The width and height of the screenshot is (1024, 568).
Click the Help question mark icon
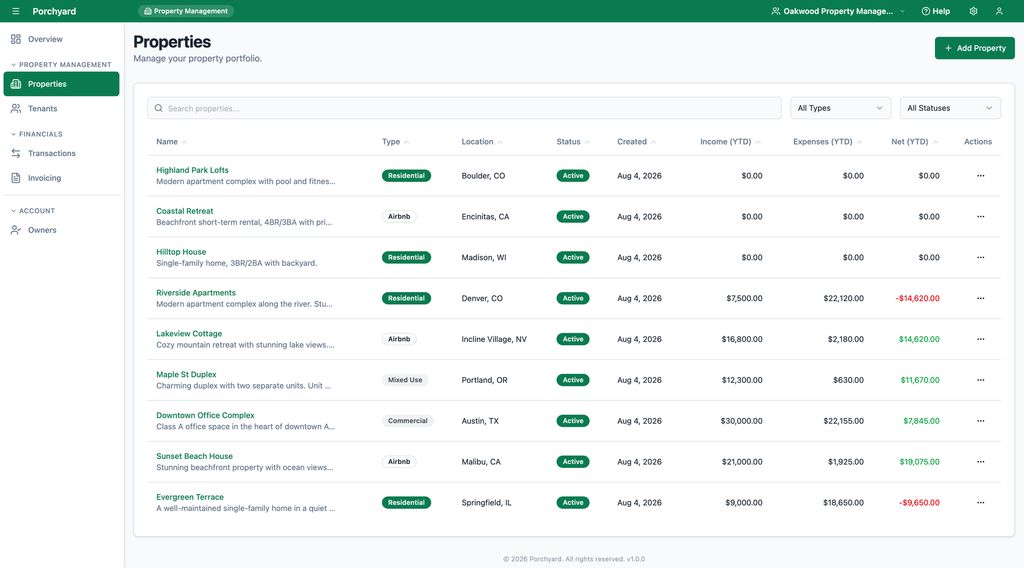point(925,11)
